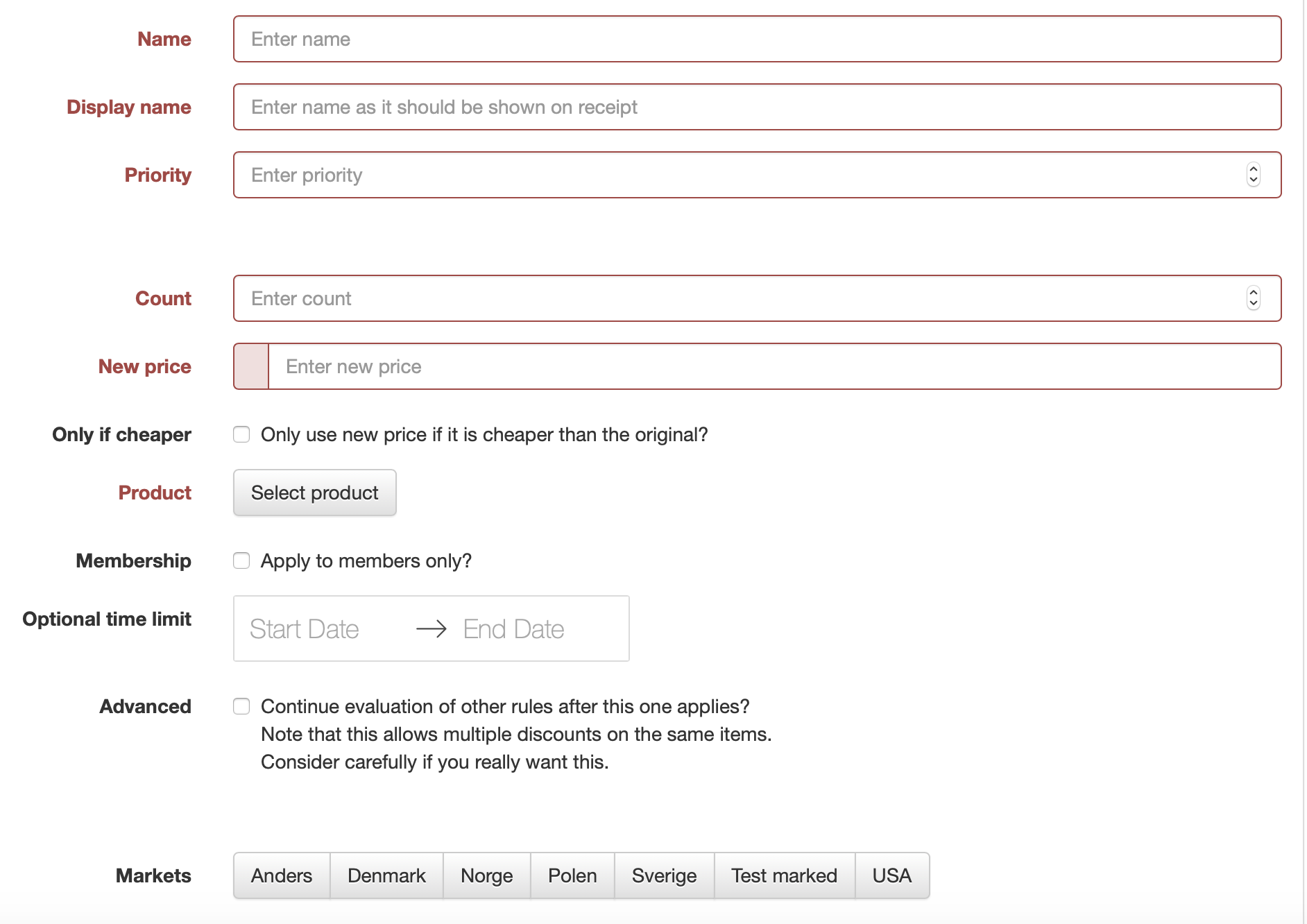The width and height of the screenshot is (1307, 924).
Task: Click the Display name text field
Action: click(x=756, y=107)
